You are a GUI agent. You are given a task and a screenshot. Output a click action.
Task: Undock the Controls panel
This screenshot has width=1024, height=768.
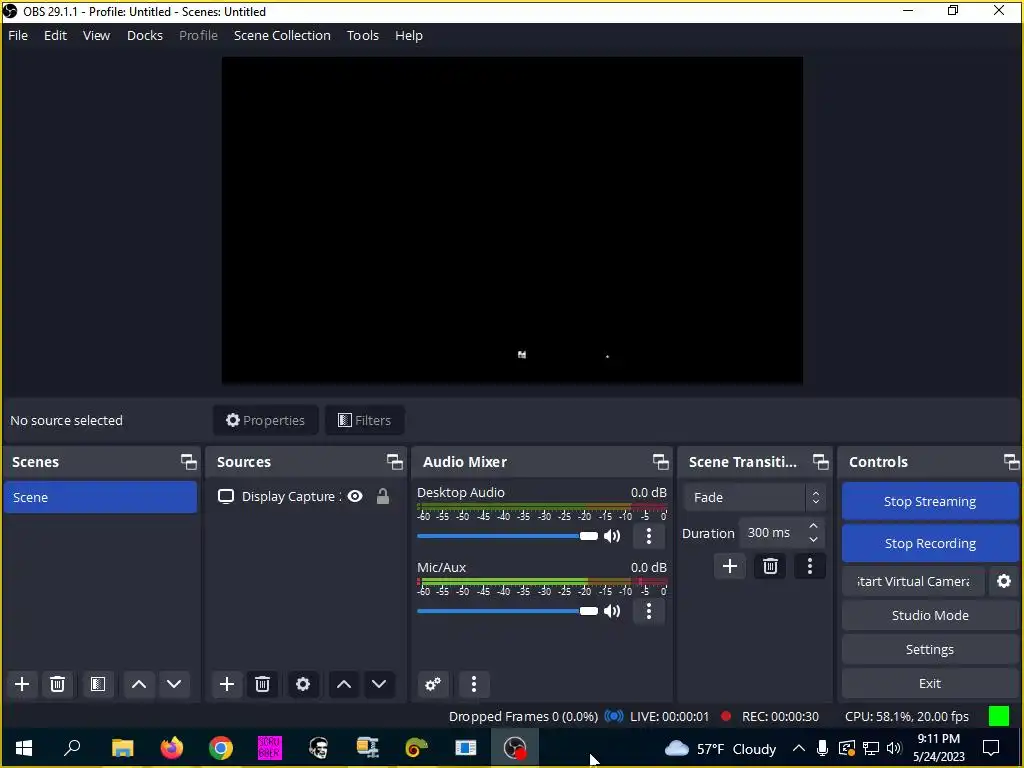click(x=1011, y=462)
